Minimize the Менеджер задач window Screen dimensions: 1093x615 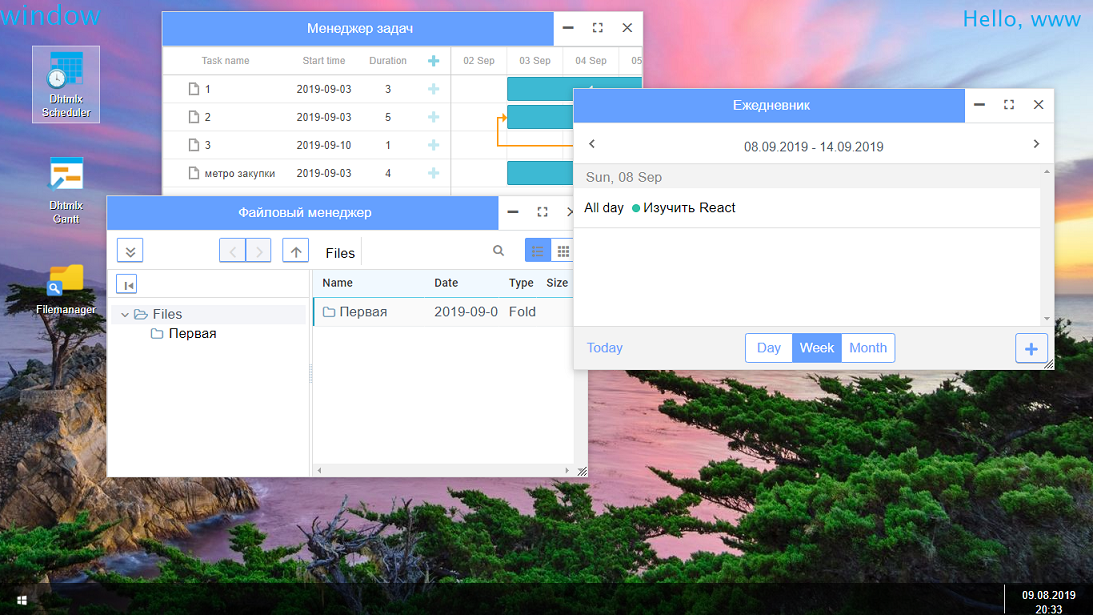[x=568, y=28]
